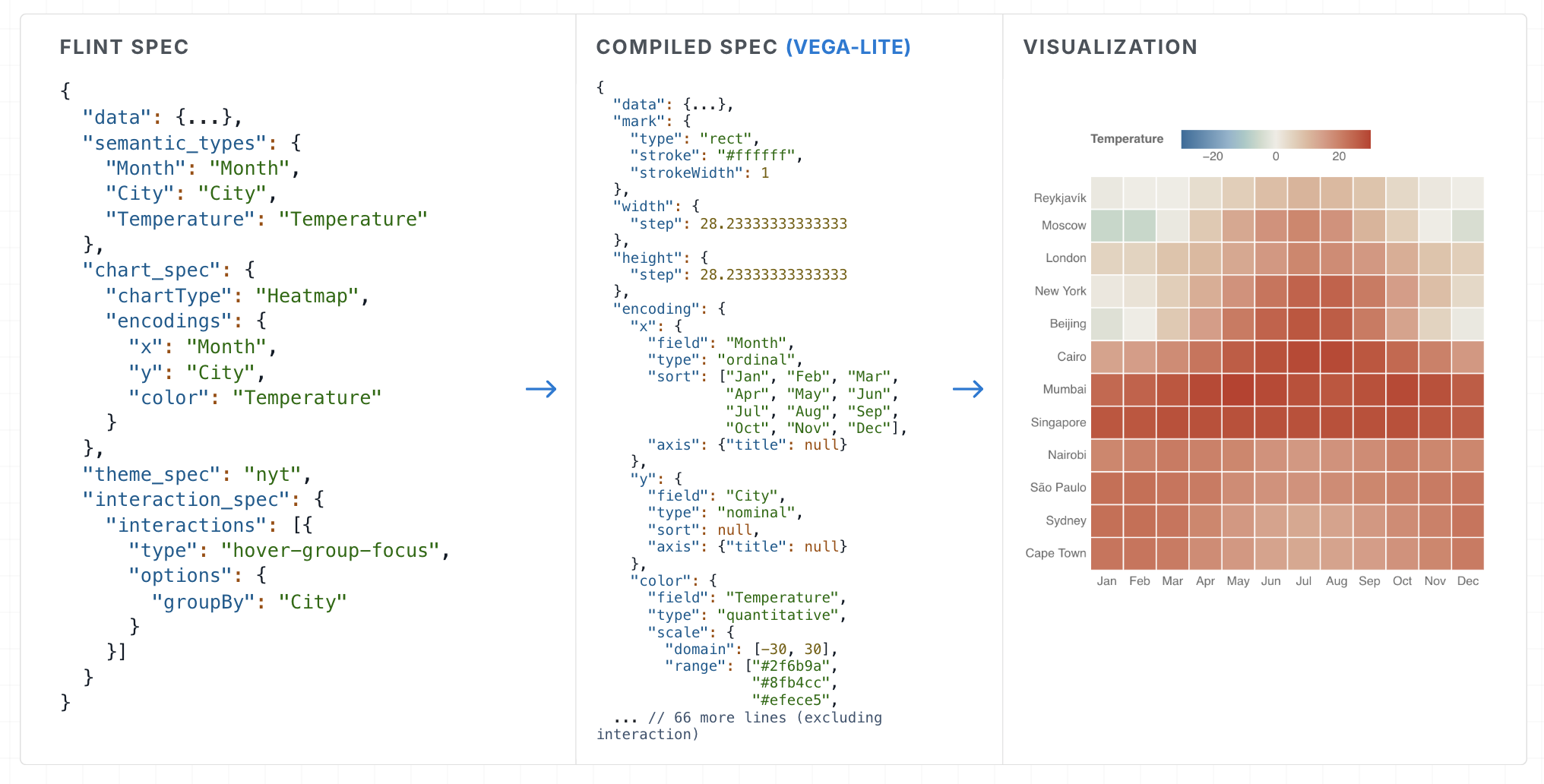Image resolution: width=1544 pixels, height=784 pixels.
Task: Click the "stroke": "#ffffff" line
Action: click(x=717, y=156)
